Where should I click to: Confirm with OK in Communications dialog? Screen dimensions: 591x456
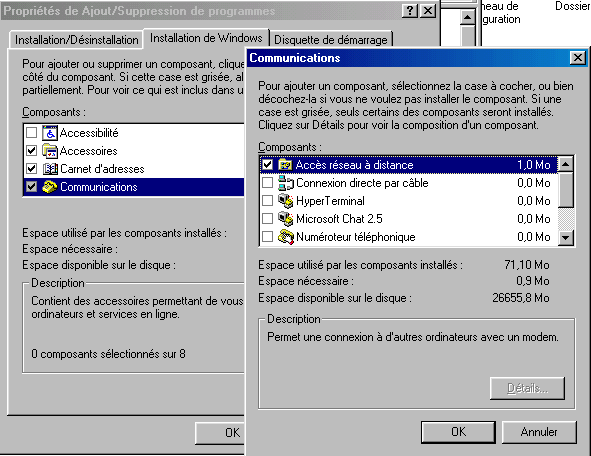point(458,432)
